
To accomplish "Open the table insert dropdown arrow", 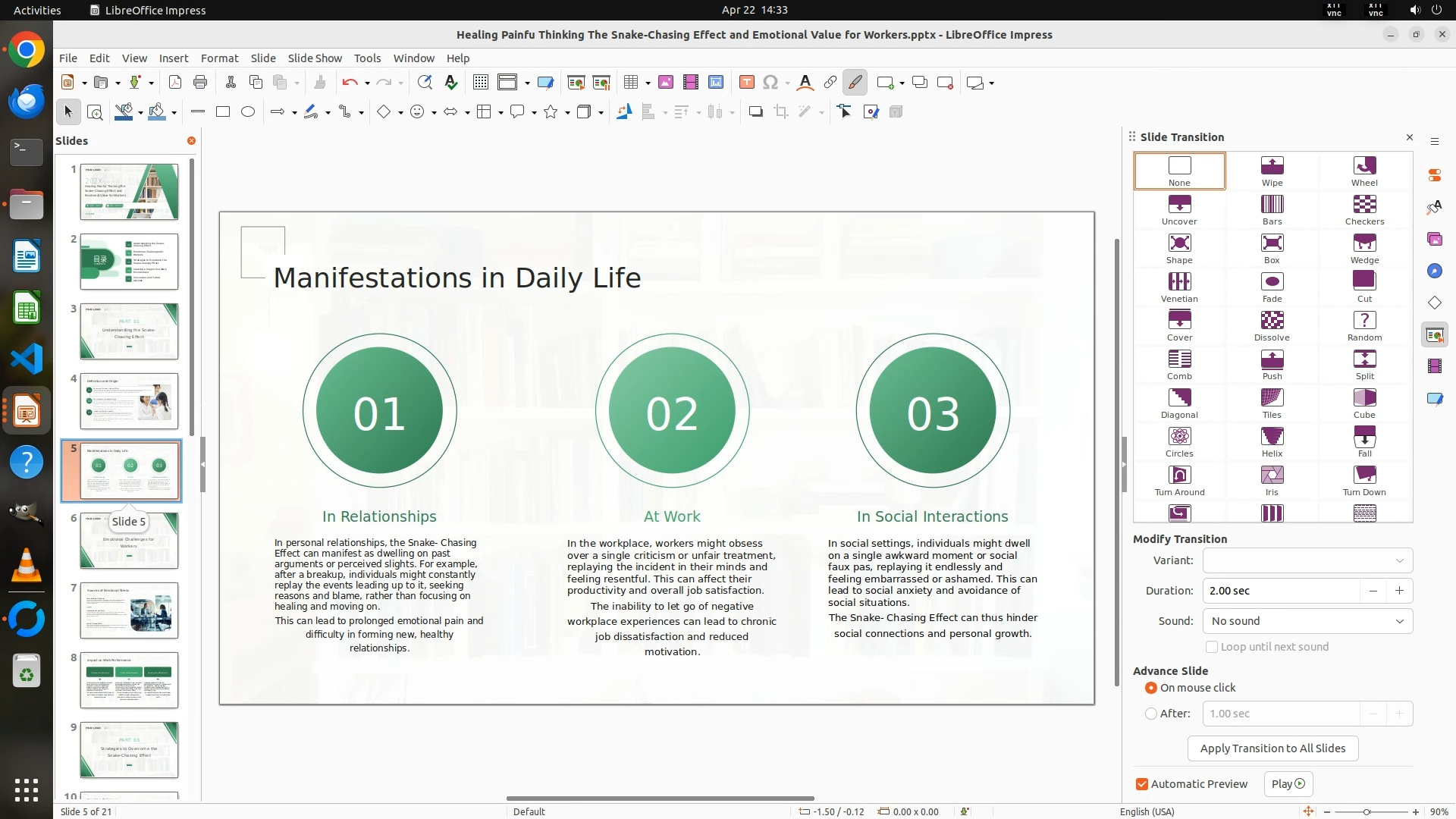I will tap(648, 83).
